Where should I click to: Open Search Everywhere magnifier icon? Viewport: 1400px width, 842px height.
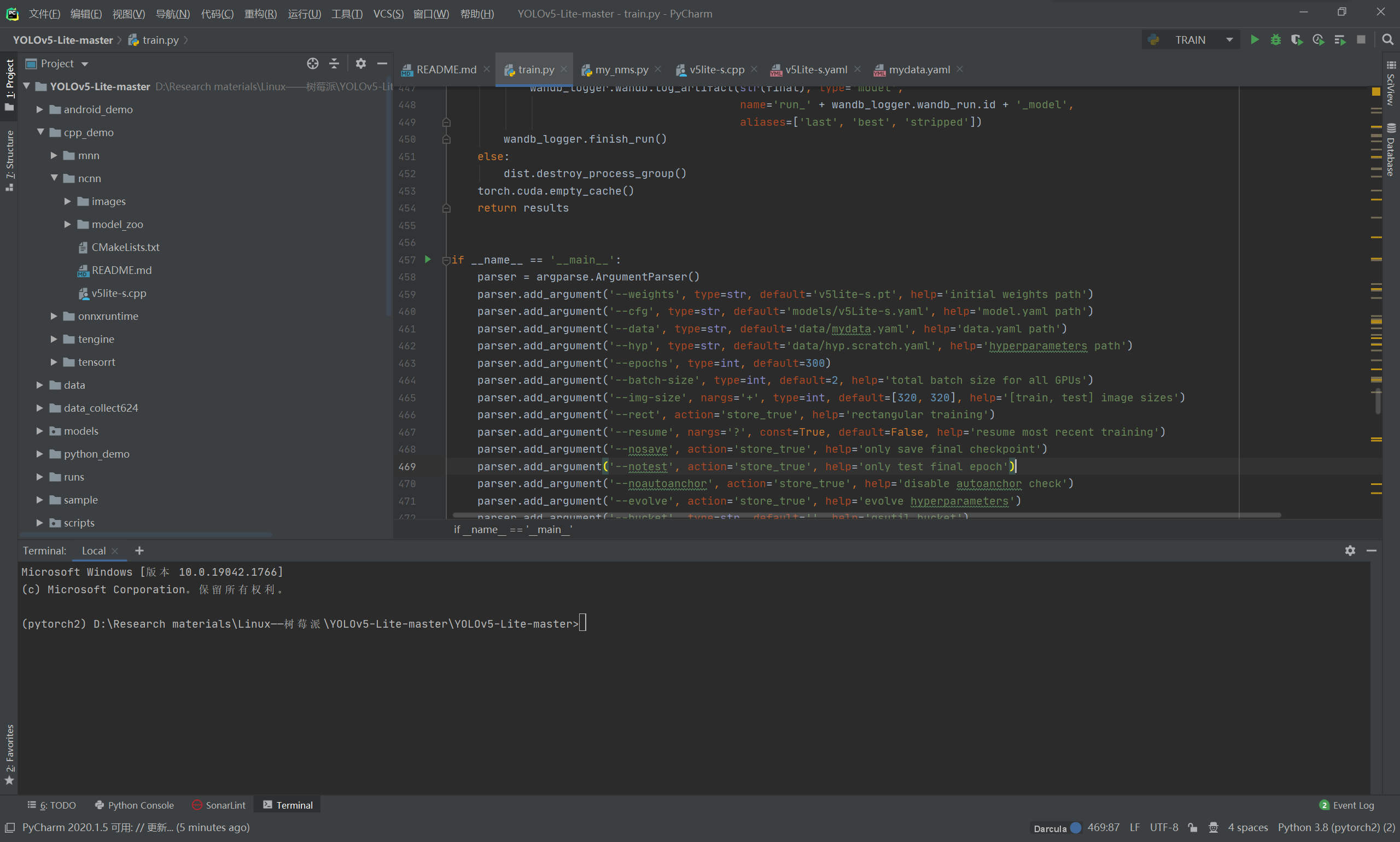[1387, 40]
